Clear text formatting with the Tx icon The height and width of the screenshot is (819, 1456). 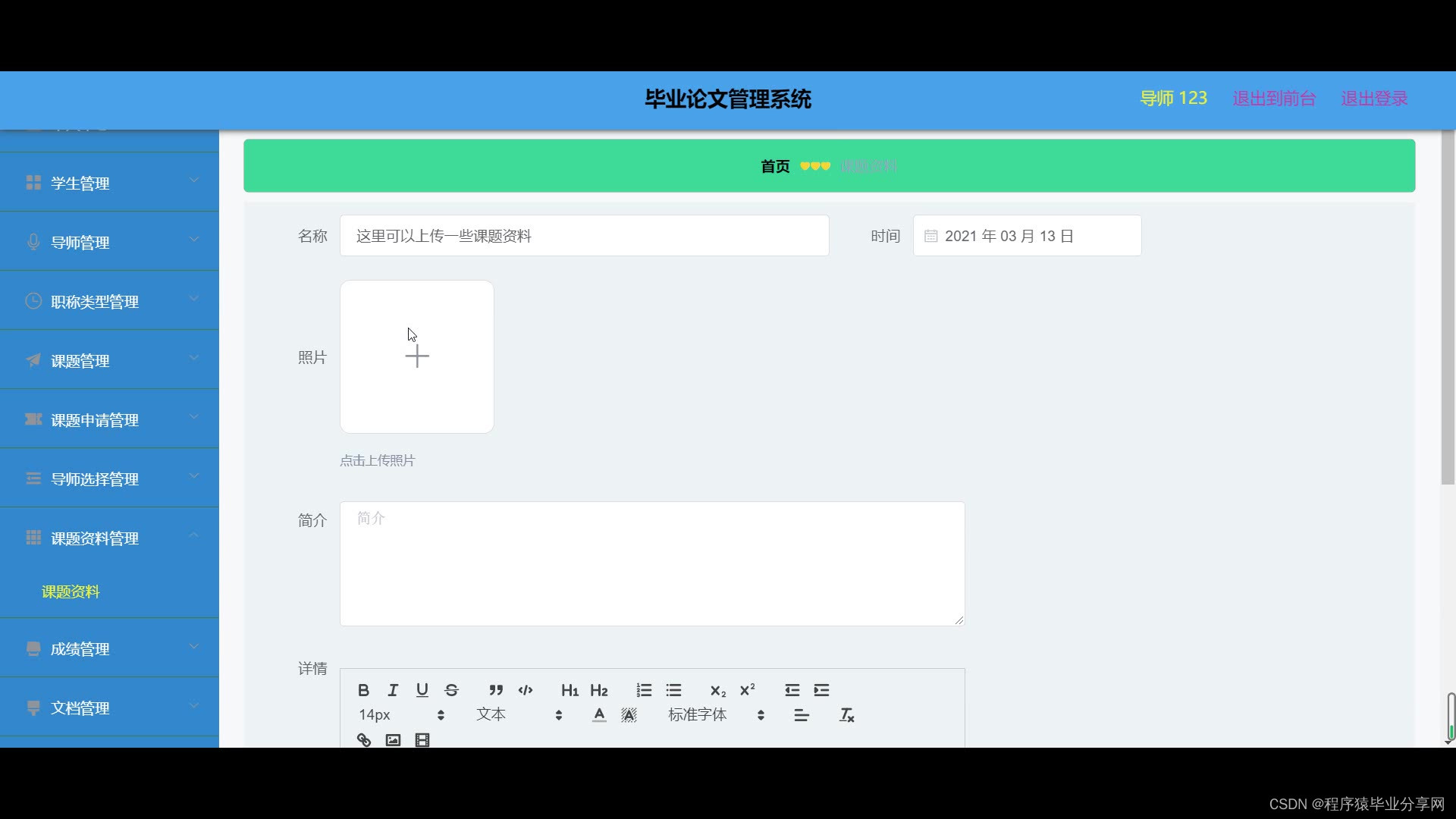tap(847, 715)
